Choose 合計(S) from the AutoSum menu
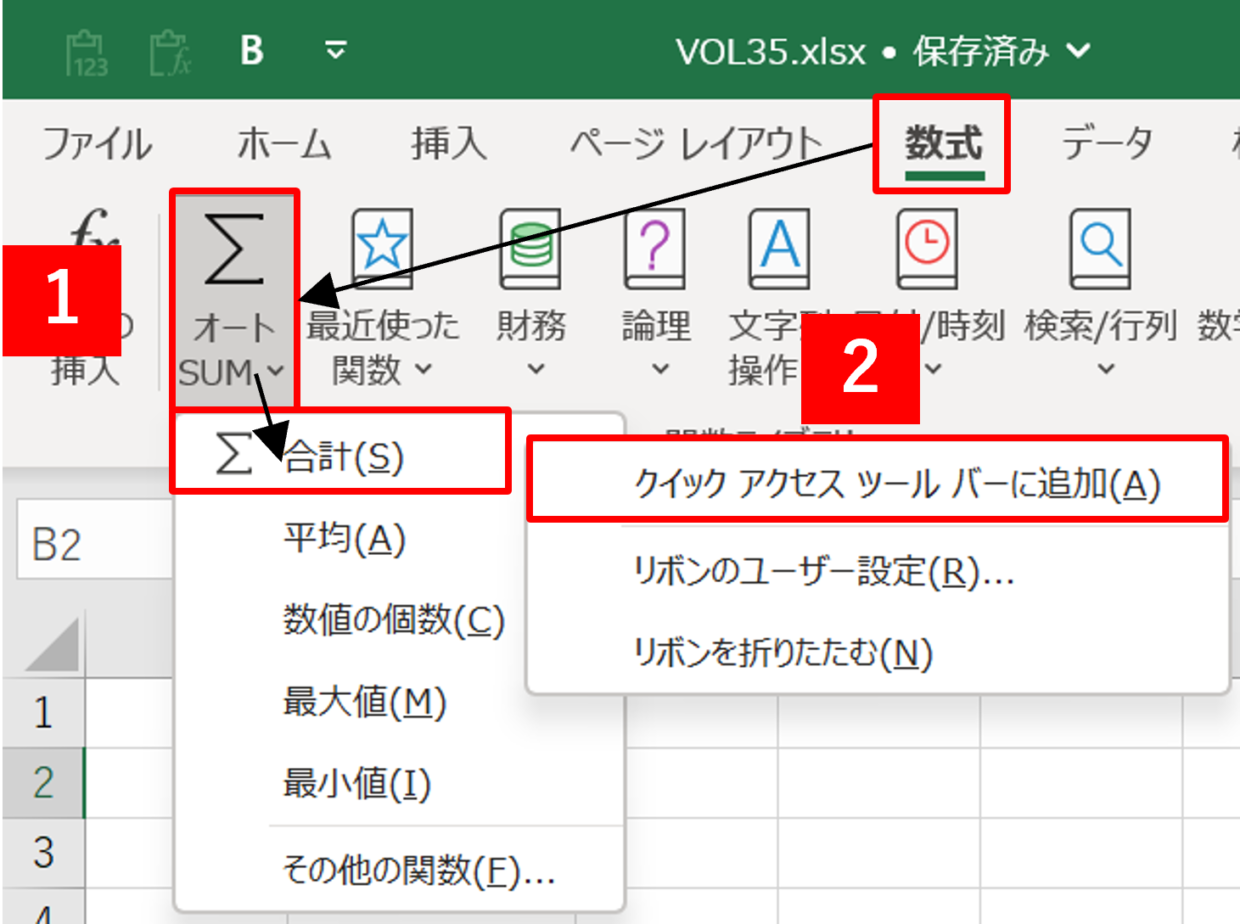Screen dimensions: 1240x924 tap(340, 458)
